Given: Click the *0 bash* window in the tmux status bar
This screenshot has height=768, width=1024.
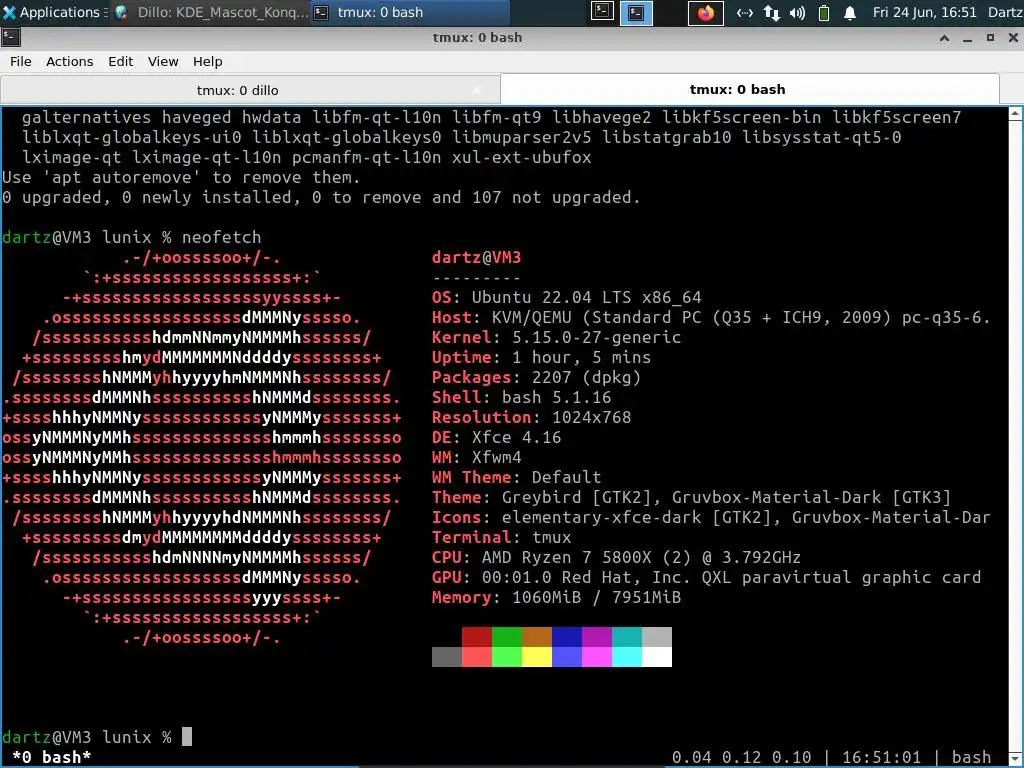Looking at the screenshot, I should [52, 757].
